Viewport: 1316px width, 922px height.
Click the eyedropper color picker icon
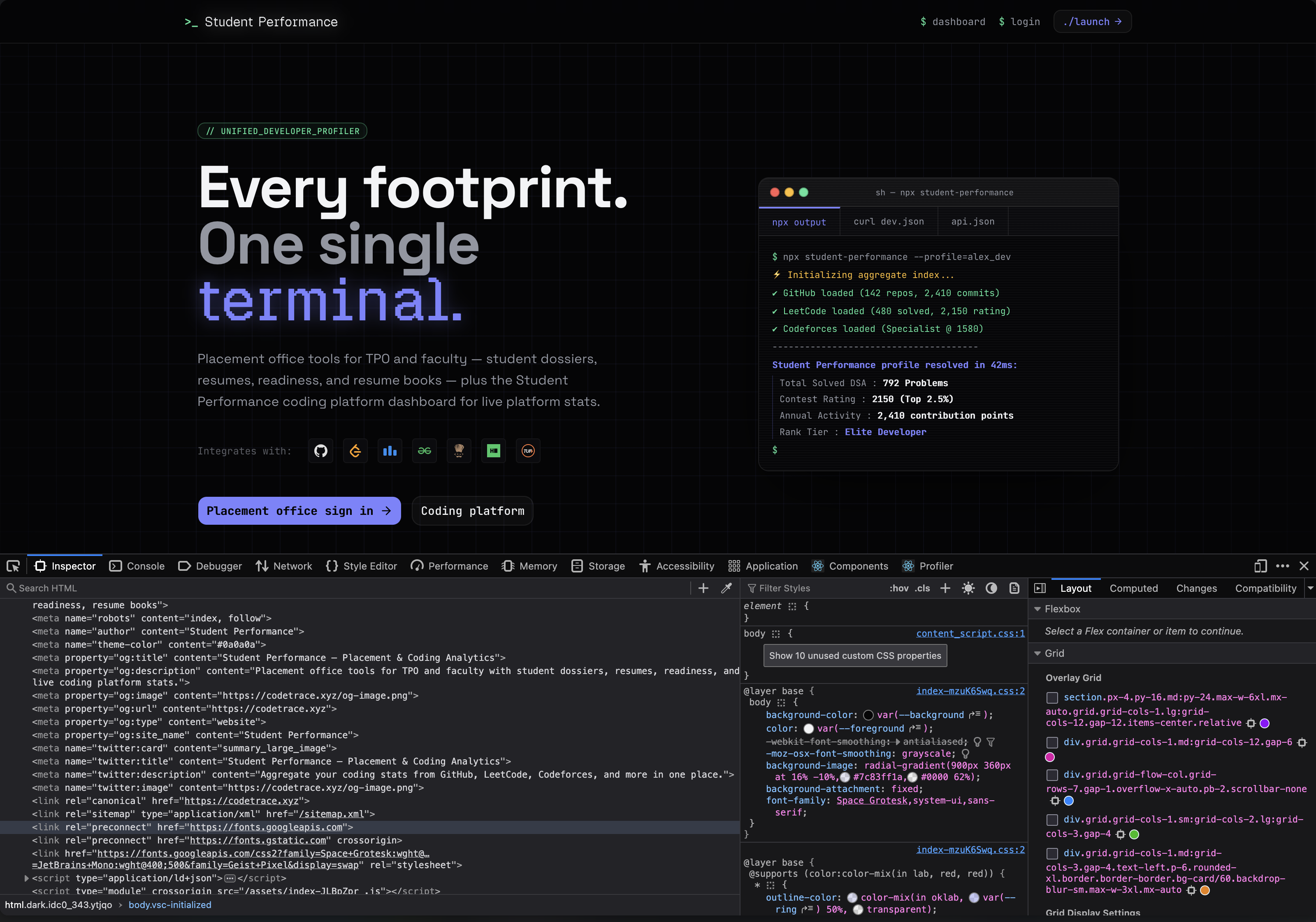(x=726, y=588)
